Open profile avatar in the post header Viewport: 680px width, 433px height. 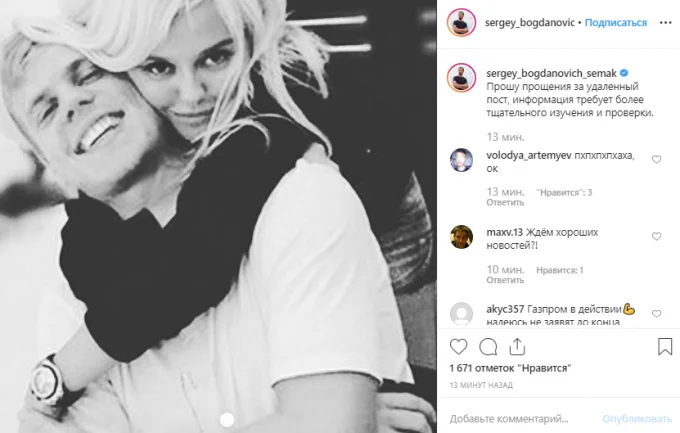click(461, 23)
